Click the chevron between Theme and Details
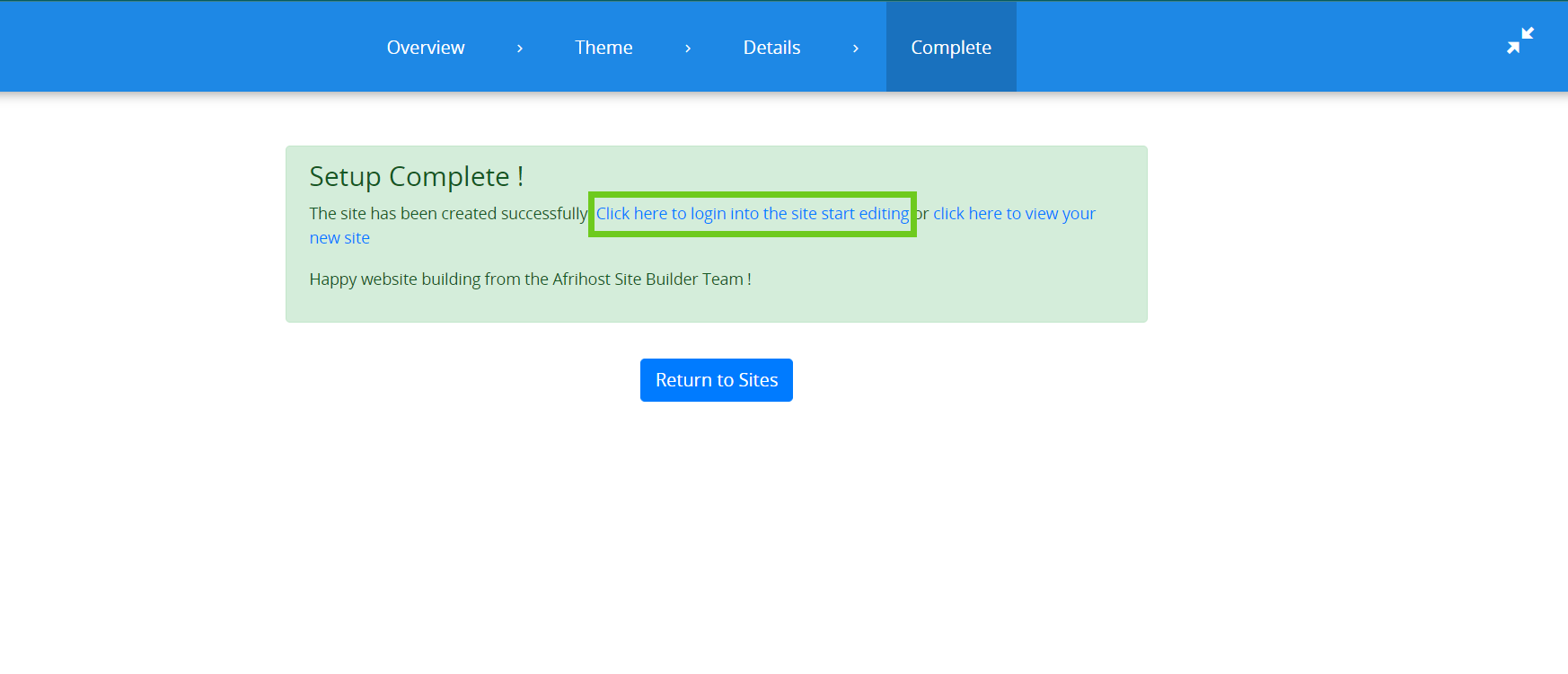1568x674 pixels. (x=687, y=49)
